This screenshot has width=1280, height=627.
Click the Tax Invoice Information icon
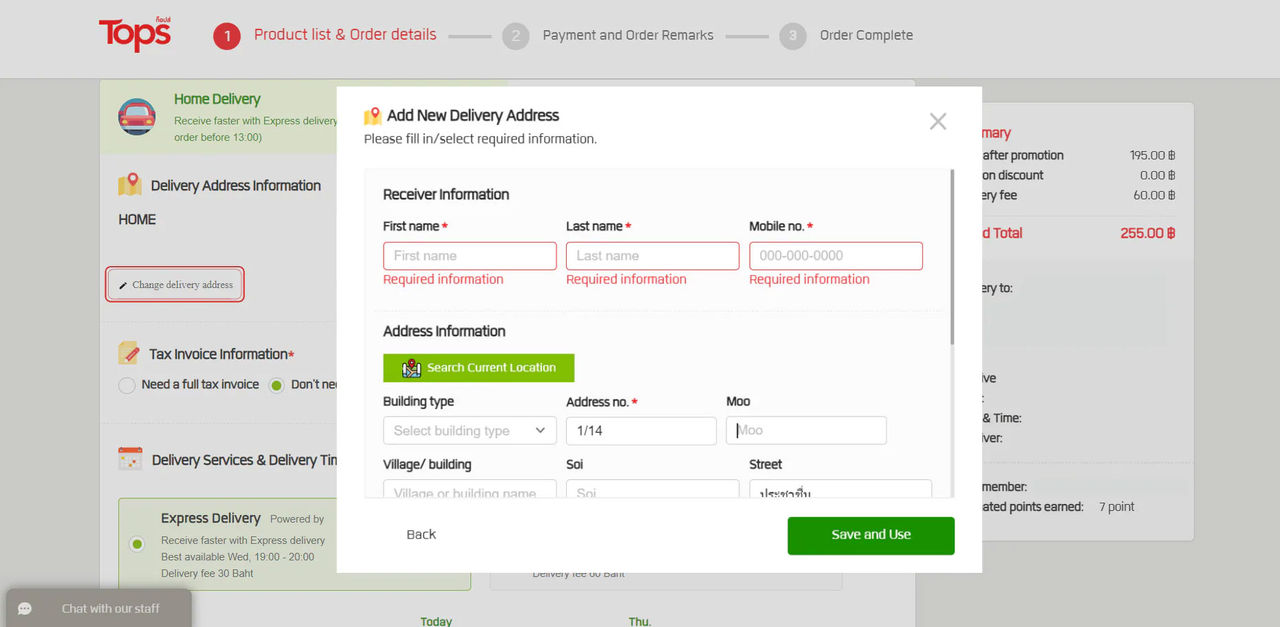(x=129, y=353)
